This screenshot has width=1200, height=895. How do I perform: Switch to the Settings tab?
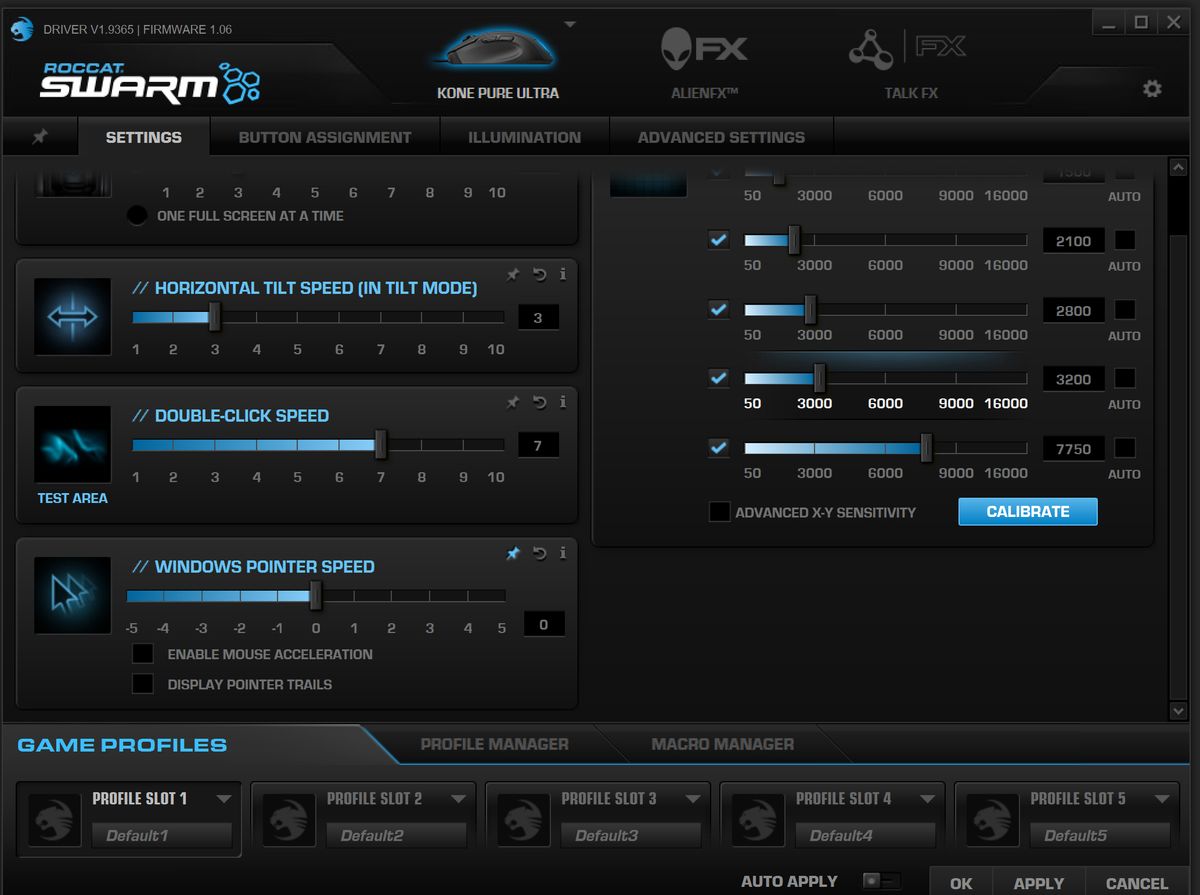click(144, 137)
